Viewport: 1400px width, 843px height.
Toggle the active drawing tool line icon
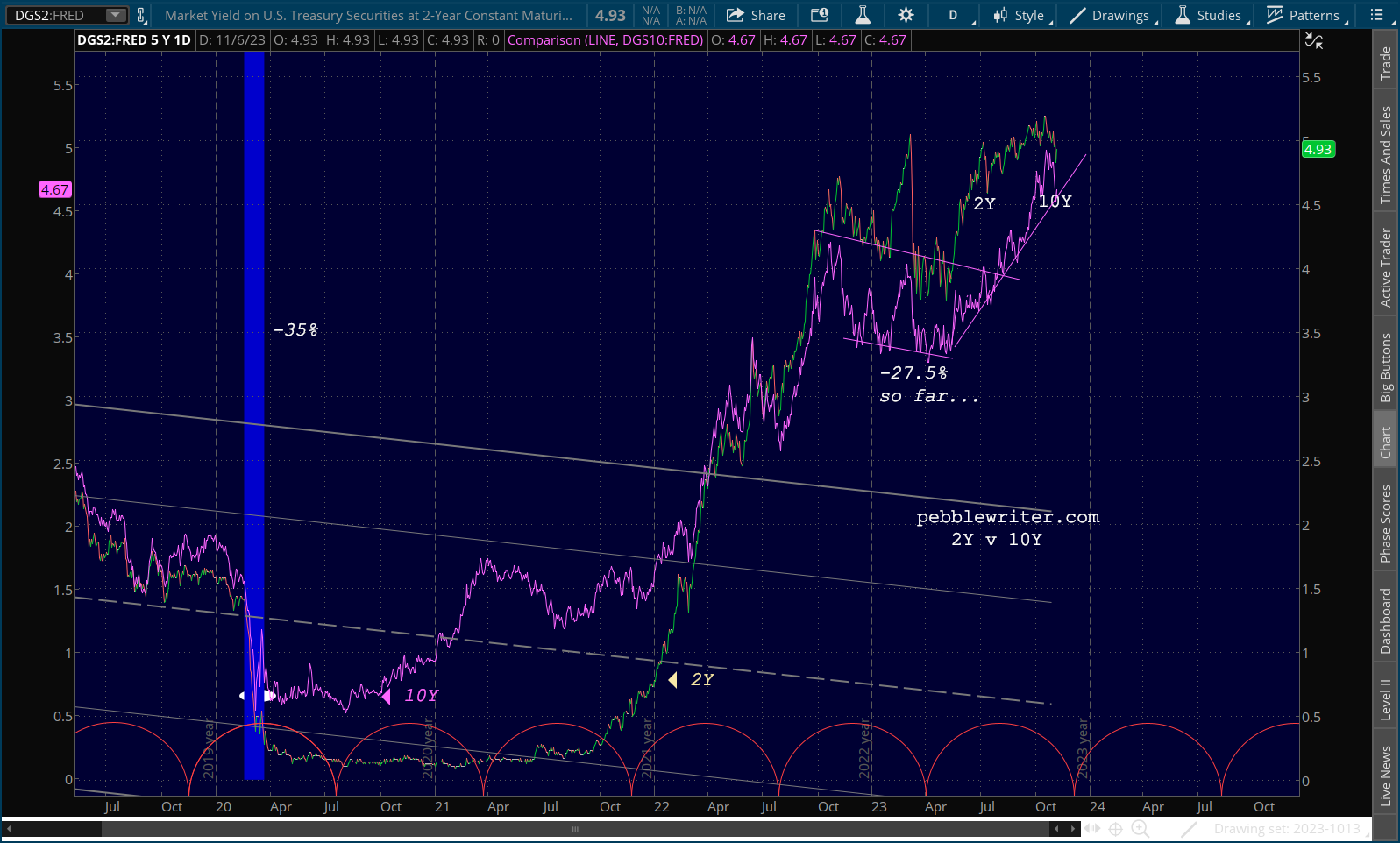click(1189, 829)
